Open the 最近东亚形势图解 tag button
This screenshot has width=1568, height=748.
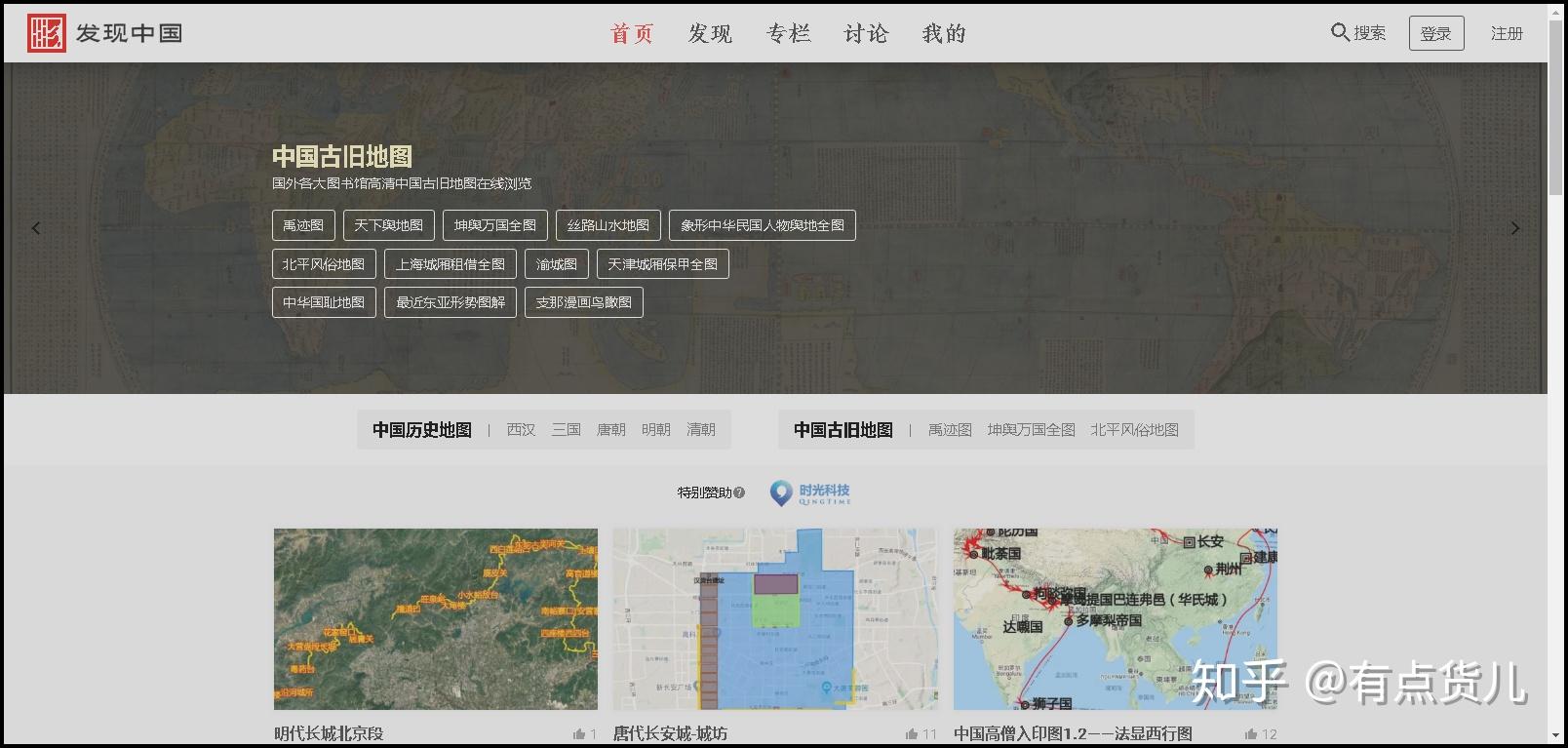coord(451,302)
